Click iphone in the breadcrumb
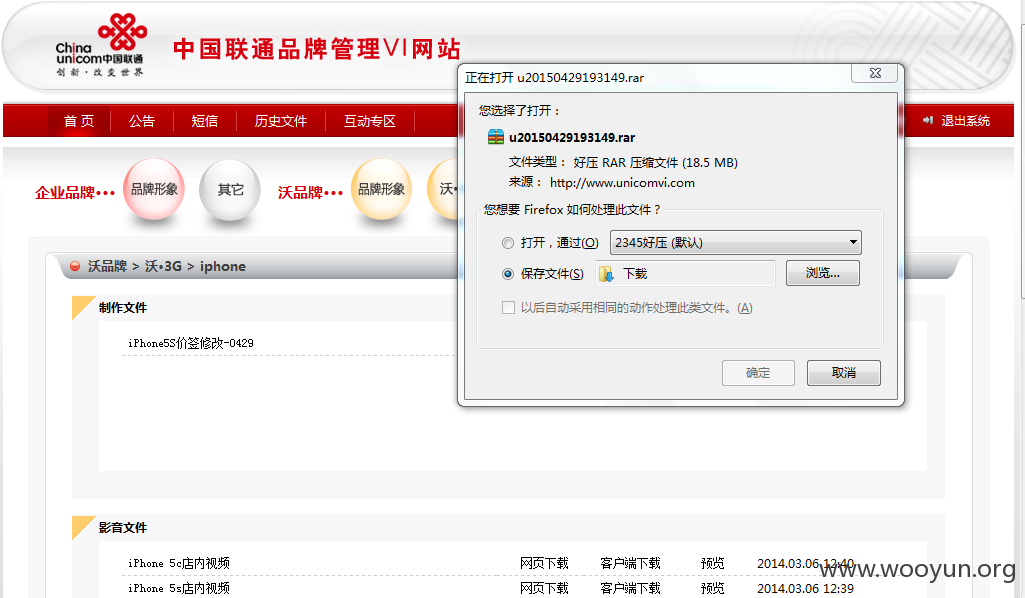 tap(223, 266)
